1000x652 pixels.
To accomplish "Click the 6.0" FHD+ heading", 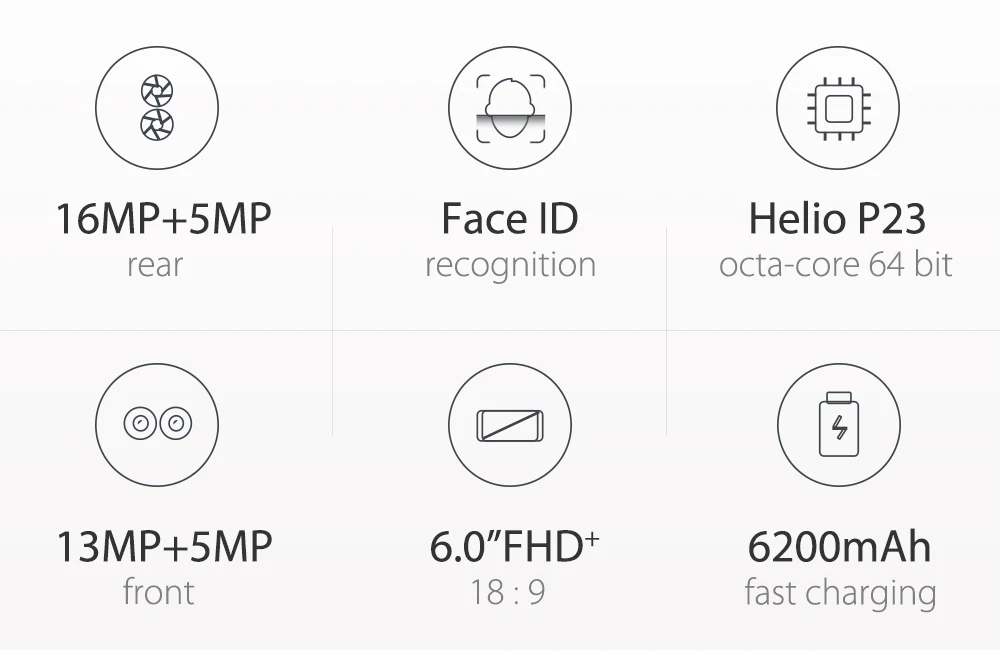I will 514,547.
